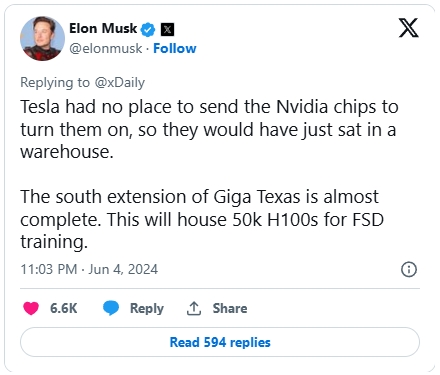Click the tweet text about Nvidia chips
The width and height of the screenshot is (440, 375).
(209, 129)
